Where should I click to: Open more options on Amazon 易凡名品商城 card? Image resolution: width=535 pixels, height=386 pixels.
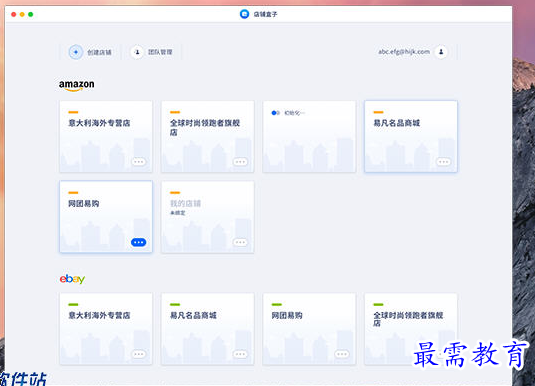point(444,162)
